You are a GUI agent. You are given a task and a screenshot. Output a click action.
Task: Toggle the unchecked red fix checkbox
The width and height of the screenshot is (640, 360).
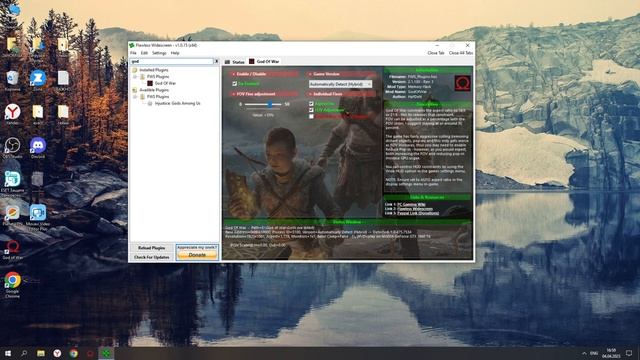point(311,117)
